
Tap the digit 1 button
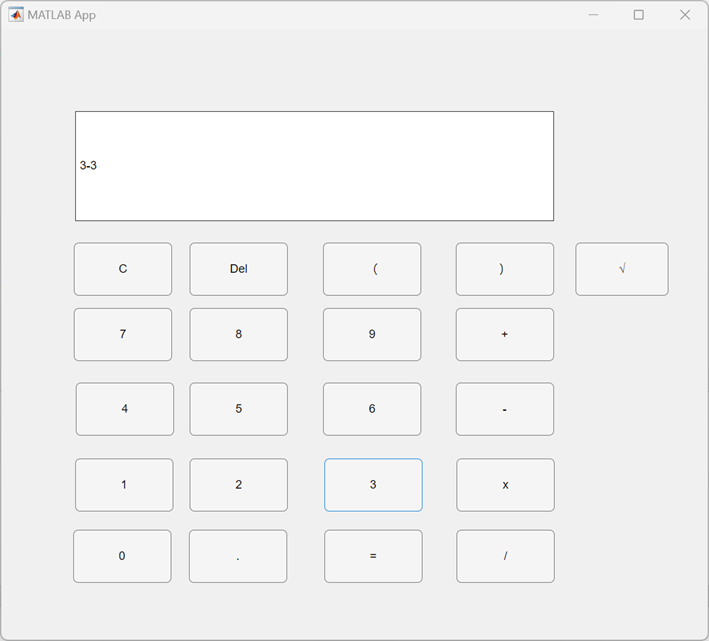124,485
